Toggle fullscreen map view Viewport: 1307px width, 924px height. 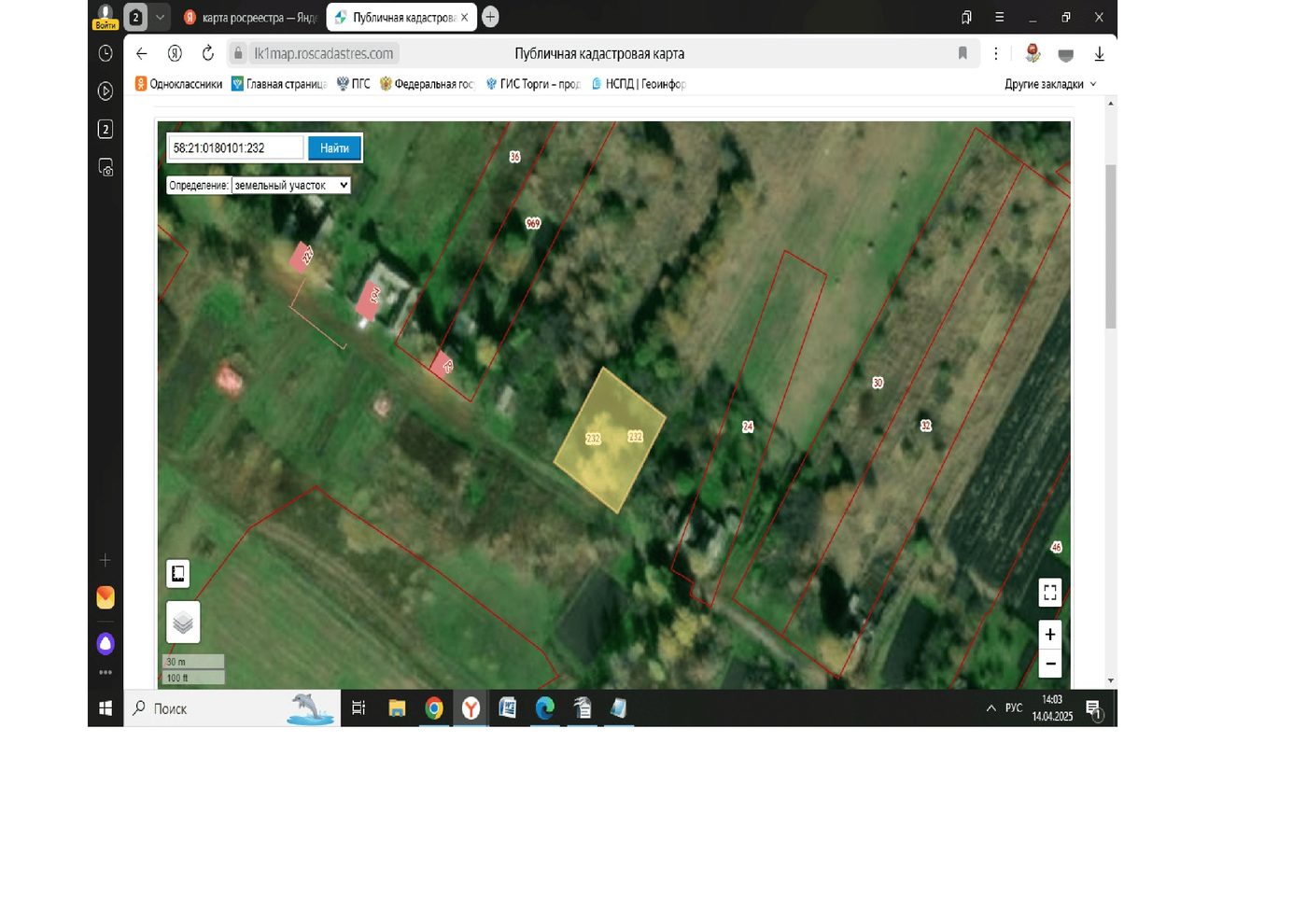click(1050, 593)
